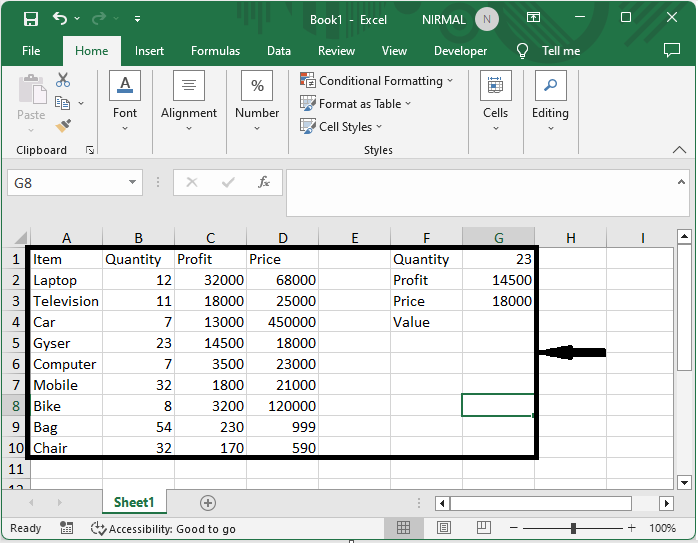
Task: Open the Editing search group icon
Action: coord(550,87)
